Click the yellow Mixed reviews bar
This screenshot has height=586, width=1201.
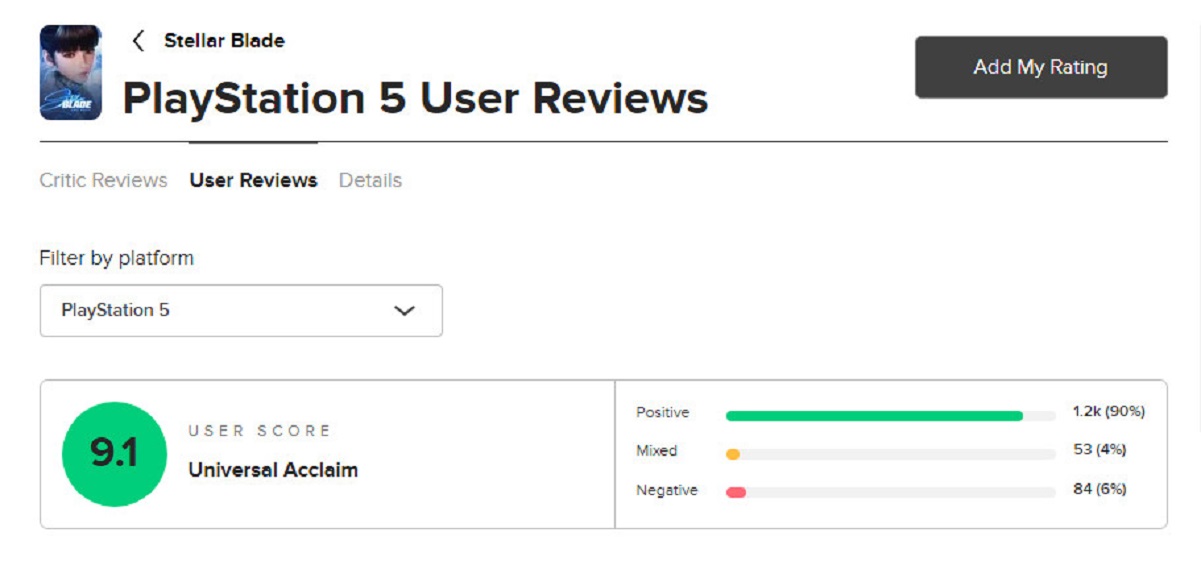[732, 454]
